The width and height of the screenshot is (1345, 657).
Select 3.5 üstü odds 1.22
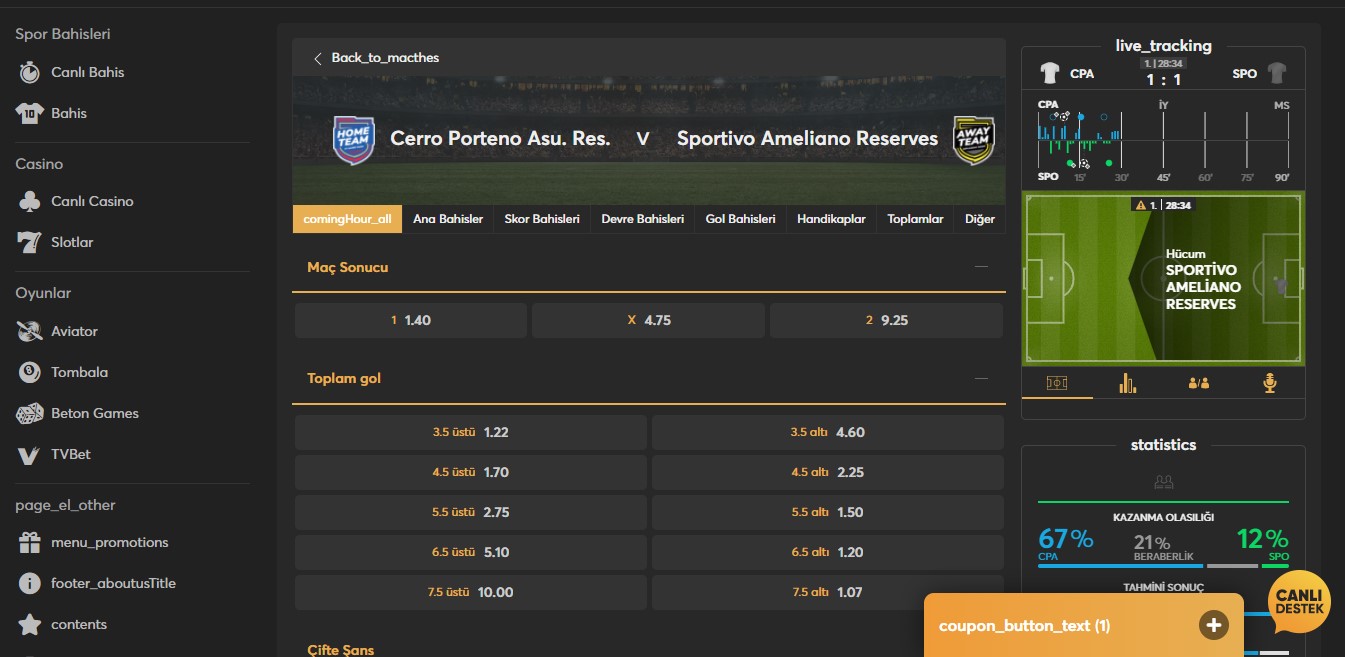tap(471, 432)
